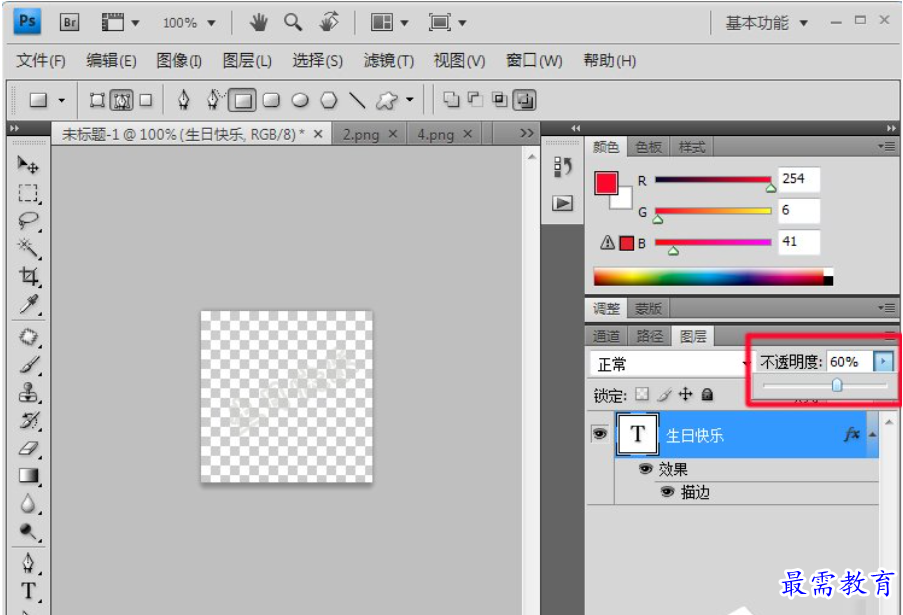Open the 正常 blend mode dropdown
The image size is (903, 615).
(x=670, y=364)
